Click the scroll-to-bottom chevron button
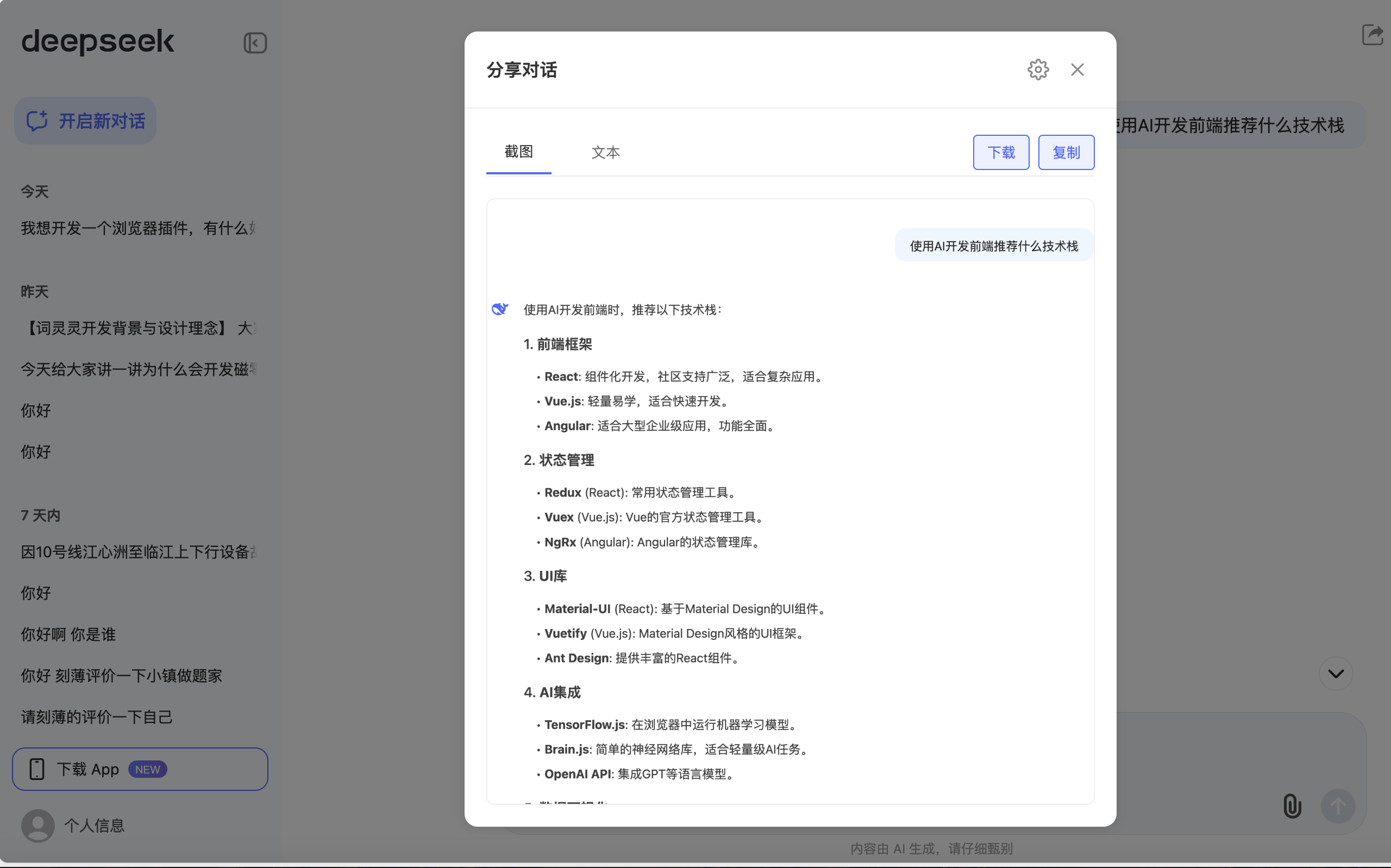Screen dimensions: 1391x868 pyautogui.click(x=1336, y=674)
